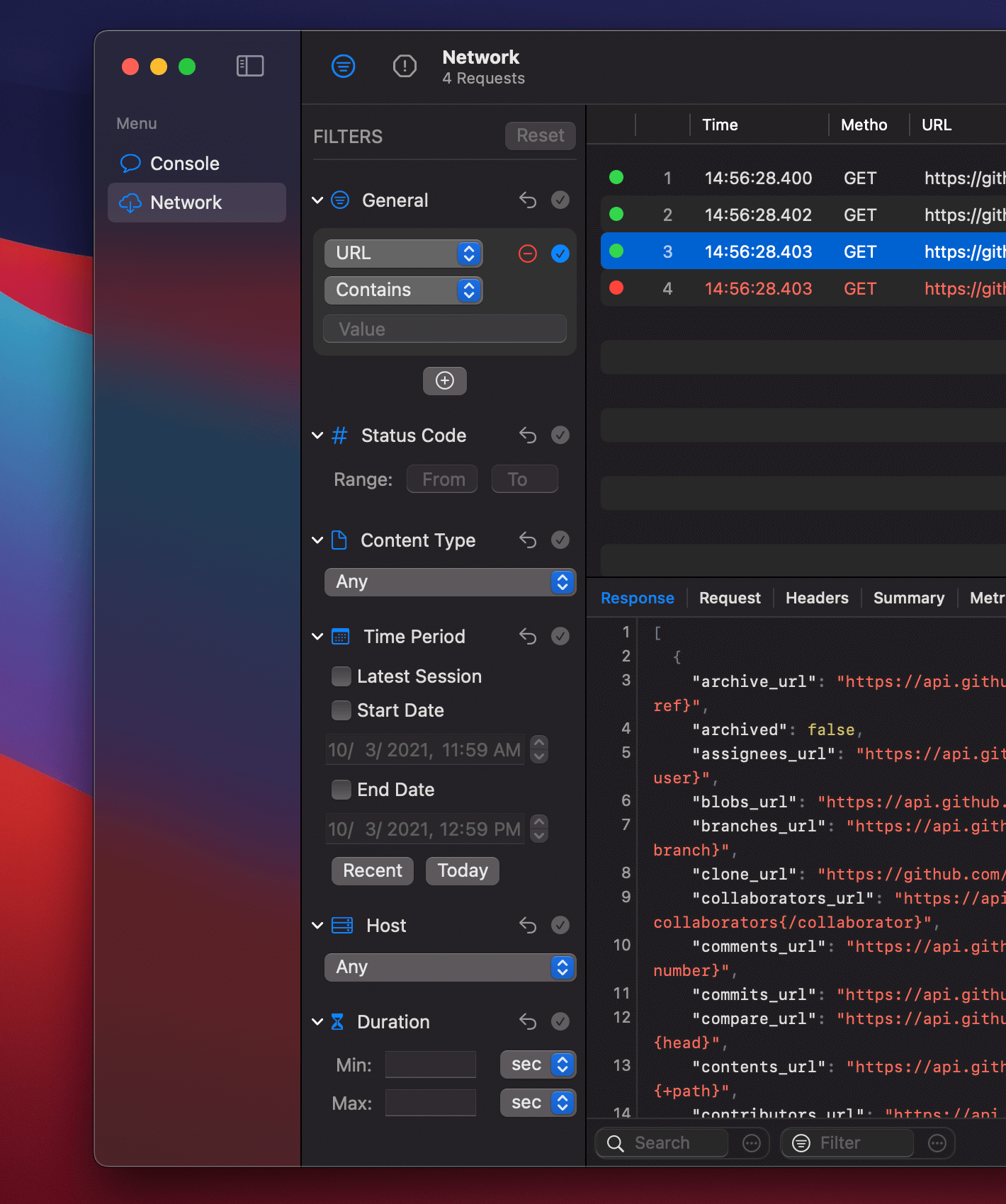Reset the Duration filter

pyautogui.click(x=528, y=1021)
